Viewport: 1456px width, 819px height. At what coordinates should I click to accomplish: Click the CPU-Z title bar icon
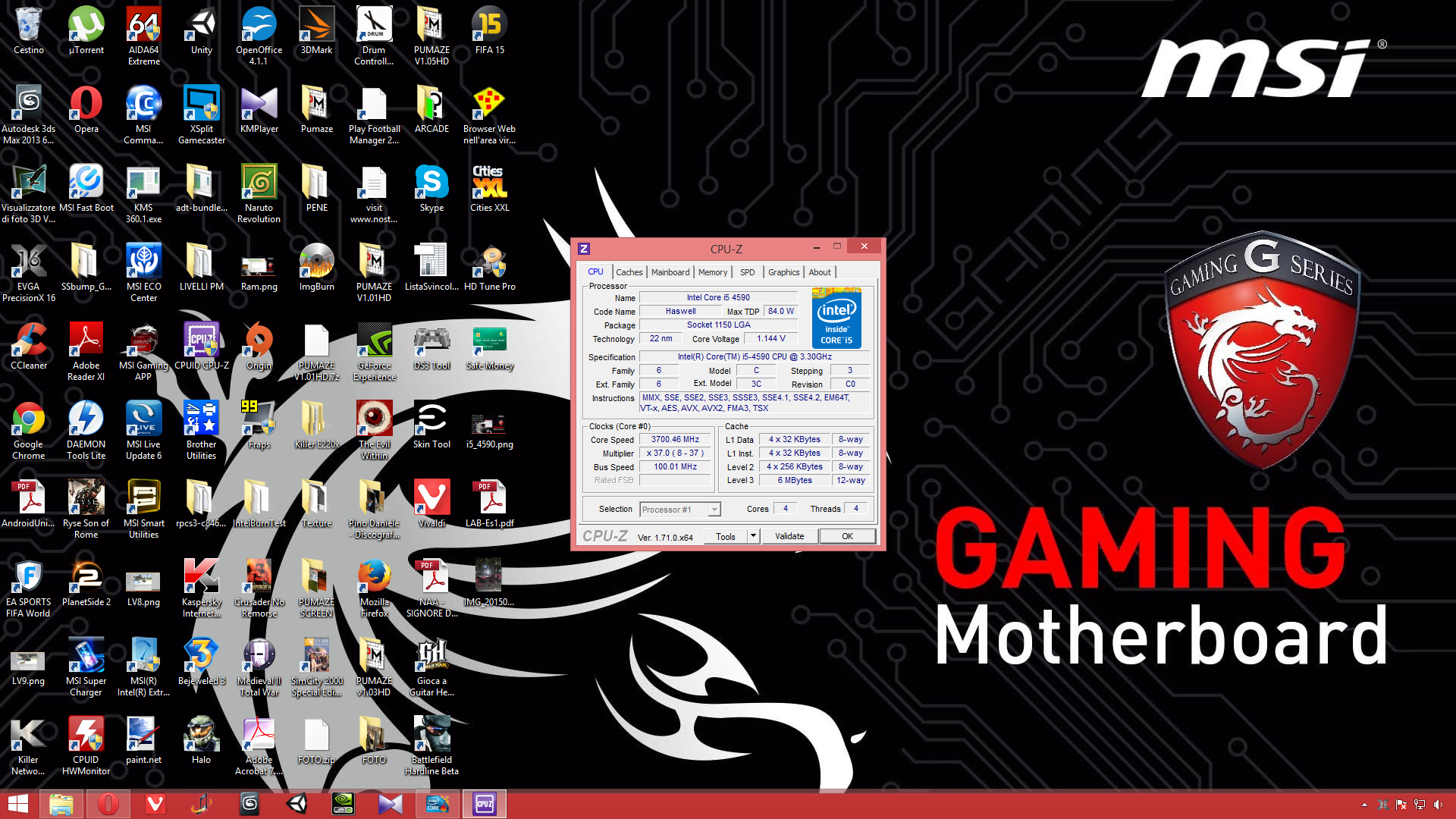click(x=584, y=249)
